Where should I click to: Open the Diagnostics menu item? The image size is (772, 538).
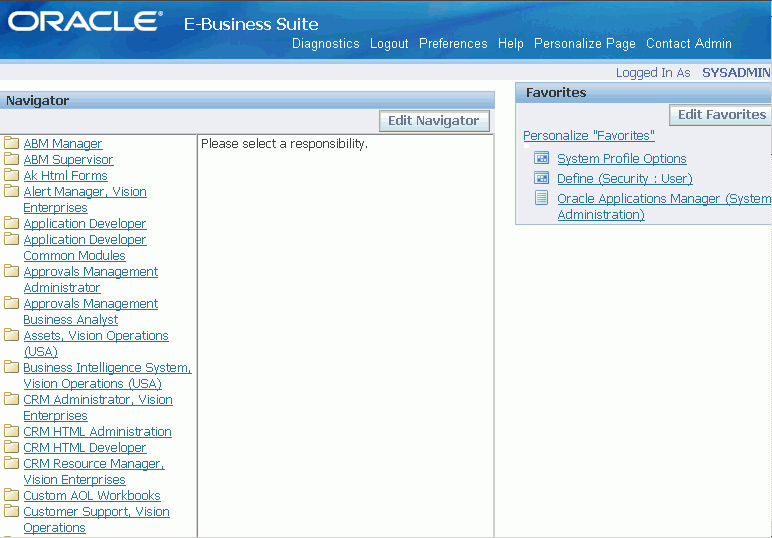[325, 44]
